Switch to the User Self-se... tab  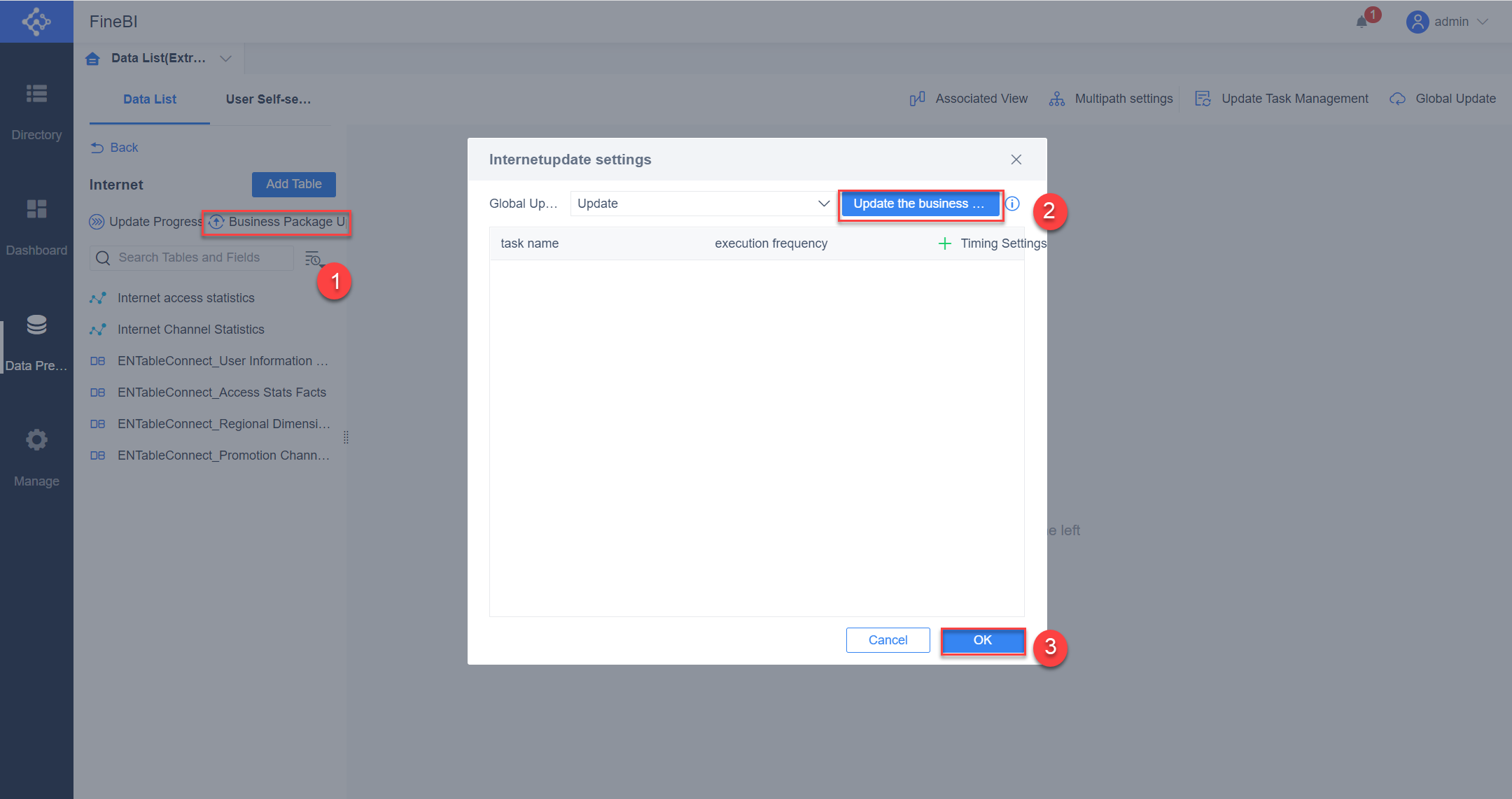point(269,99)
